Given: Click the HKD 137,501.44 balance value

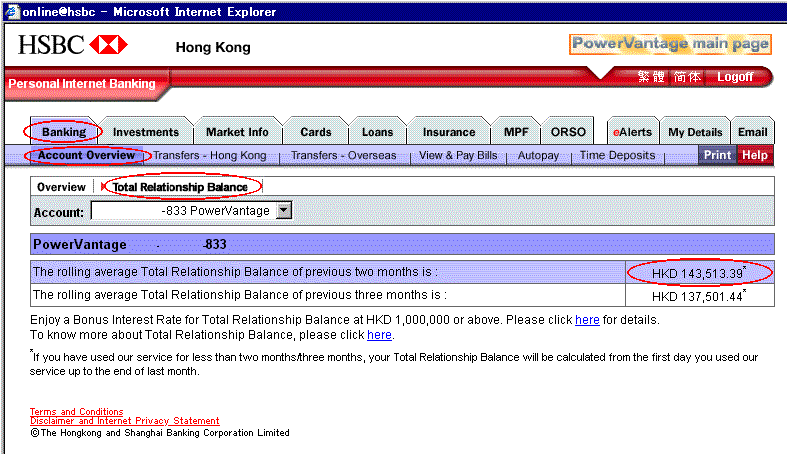Looking at the screenshot, I should coord(698,296).
